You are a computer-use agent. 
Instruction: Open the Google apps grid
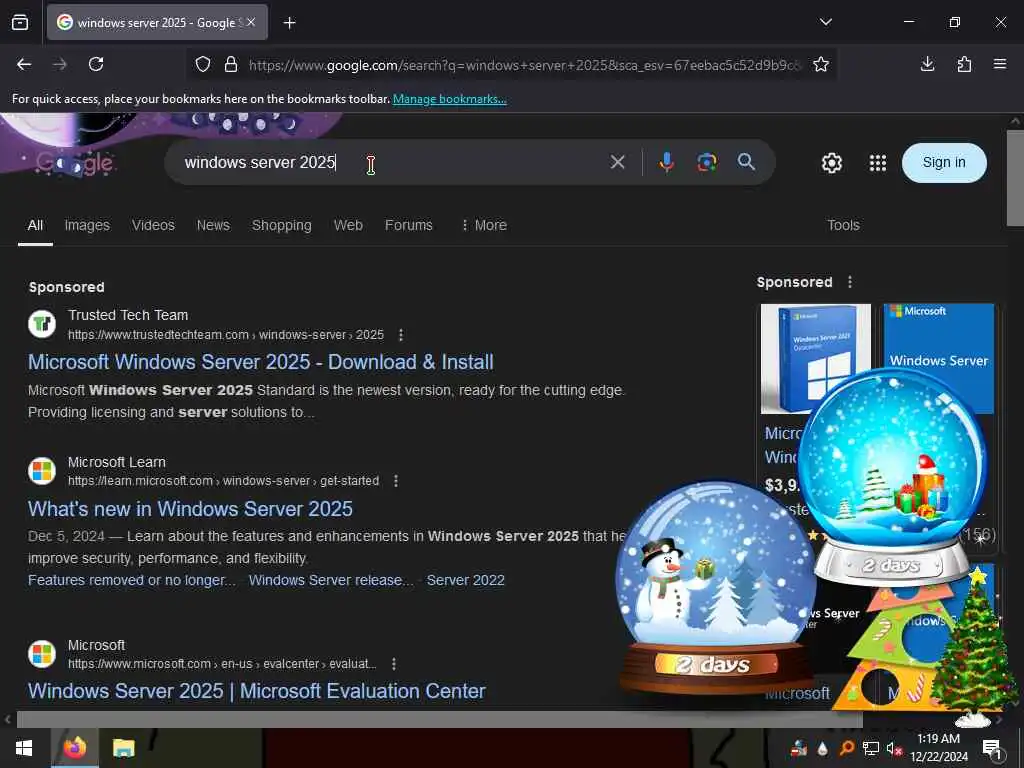pos(878,163)
